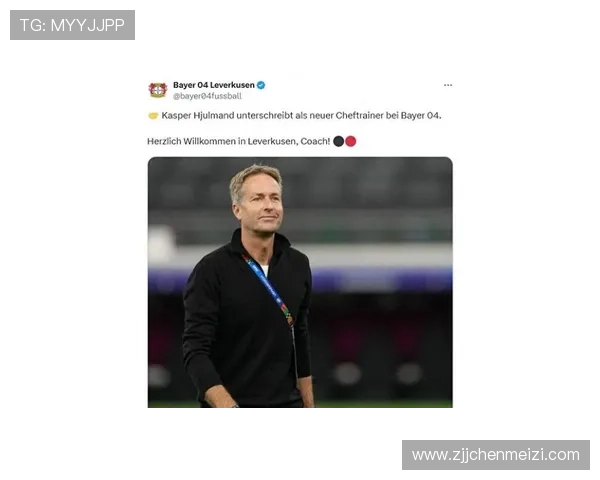Click the word Cheftrainer in the tweet
This screenshot has width=600, height=480.
(x=359, y=116)
